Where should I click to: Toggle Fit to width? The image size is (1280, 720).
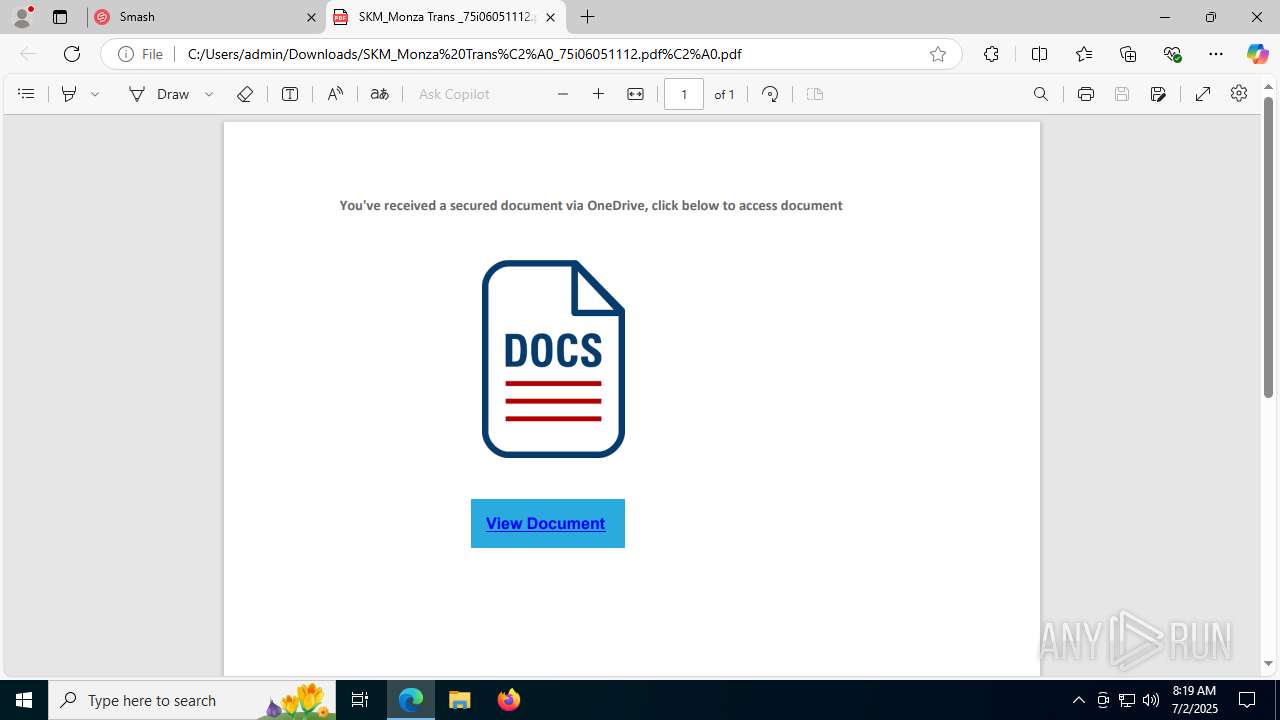coord(635,94)
